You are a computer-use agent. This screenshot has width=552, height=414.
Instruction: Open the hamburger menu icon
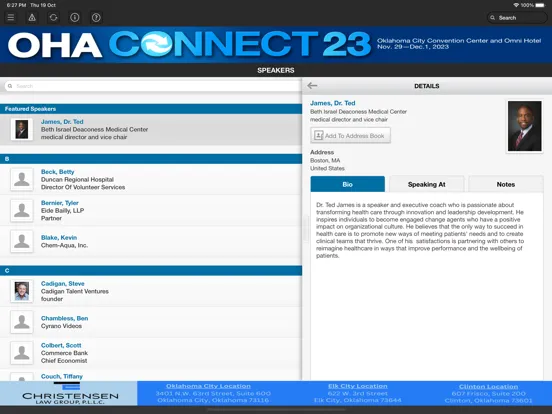tap(11, 17)
